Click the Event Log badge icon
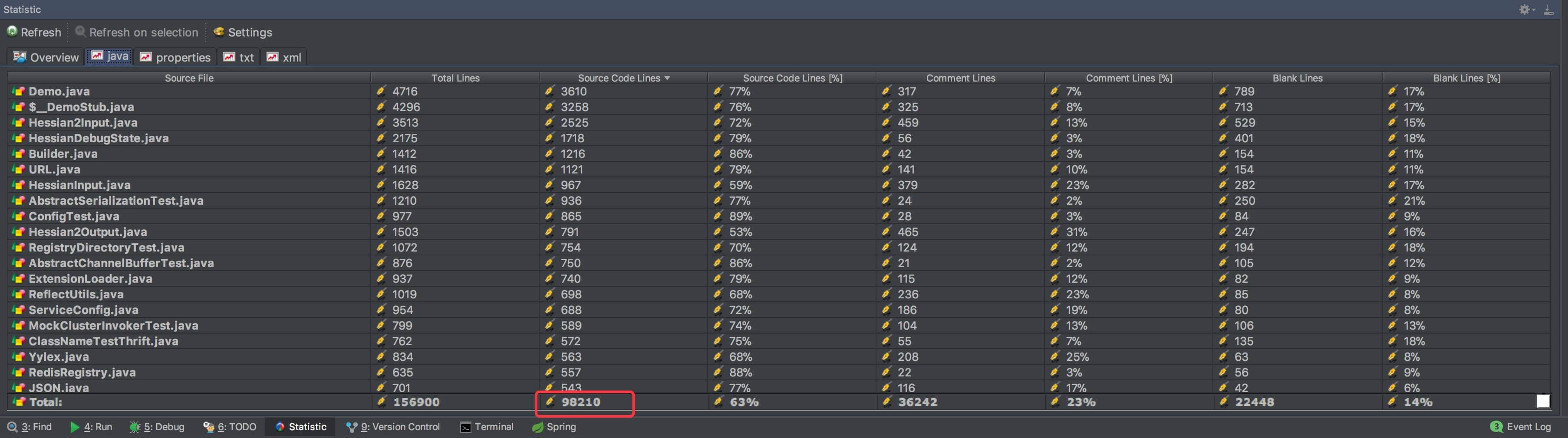Image resolution: width=1568 pixels, height=438 pixels. pyautogui.click(x=1496, y=427)
